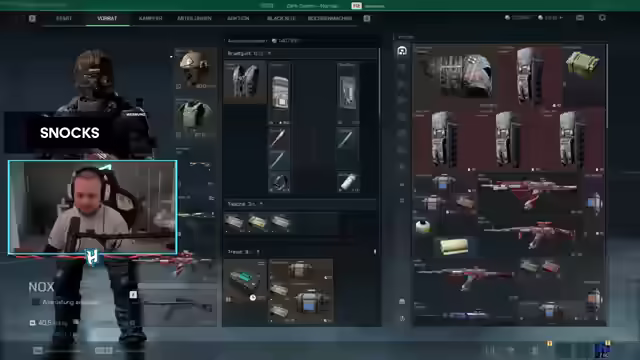Select middle armor plate in second stash row
The image size is (640, 360).
tap(508, 140)
